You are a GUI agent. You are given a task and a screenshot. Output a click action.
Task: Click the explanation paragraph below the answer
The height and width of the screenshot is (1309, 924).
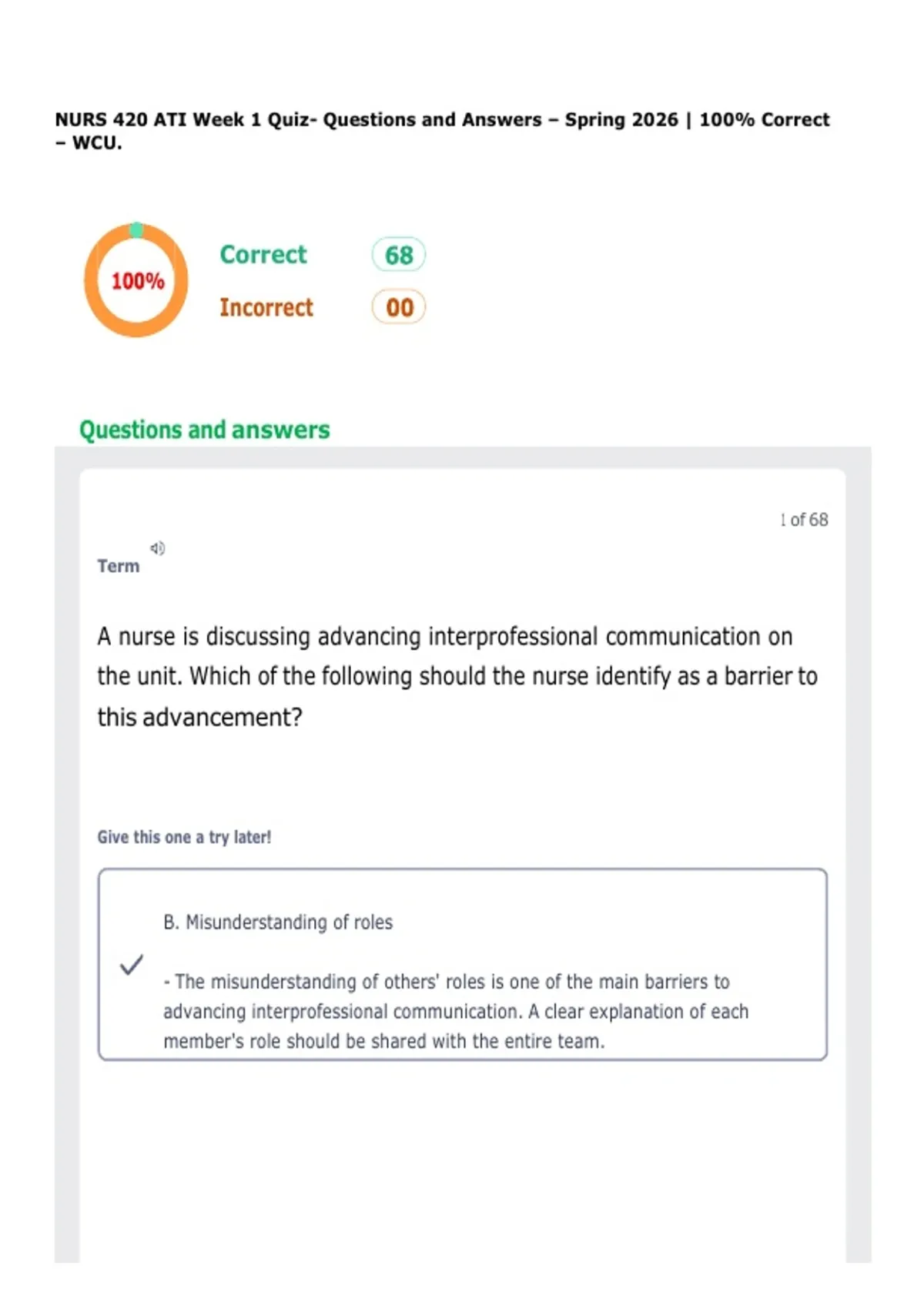455,1011
